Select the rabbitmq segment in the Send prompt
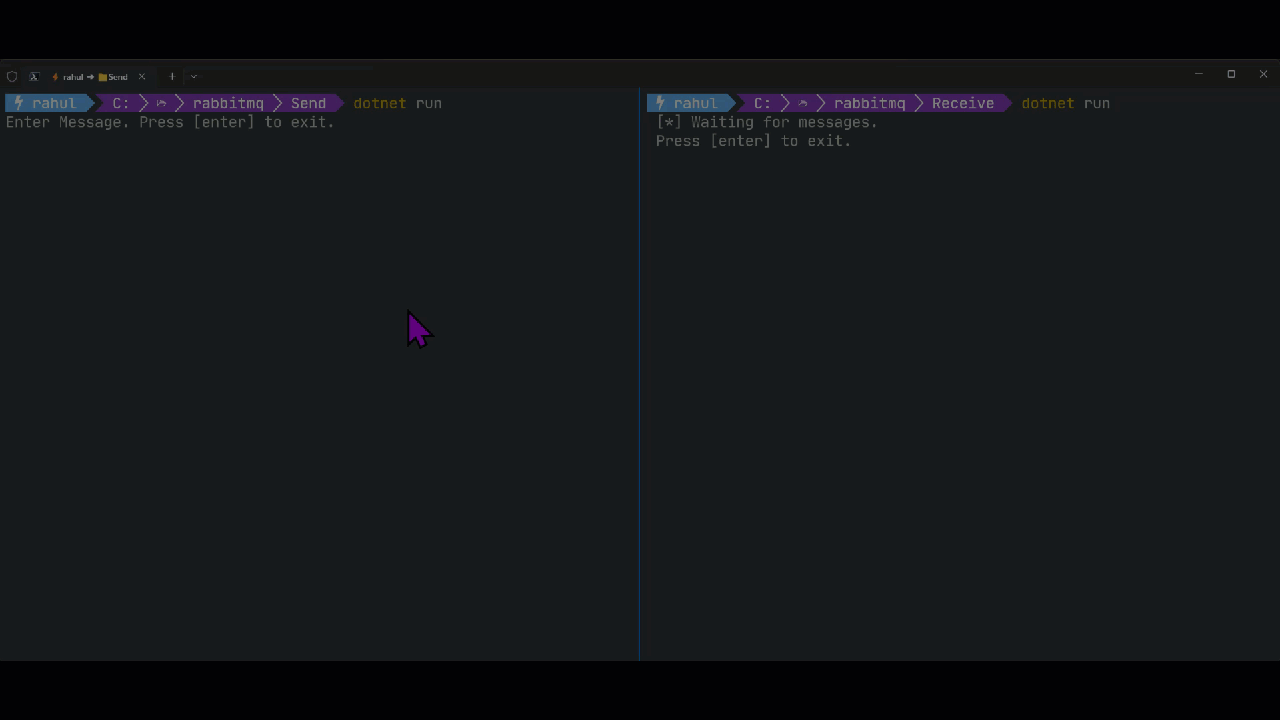 coord(228,103)
